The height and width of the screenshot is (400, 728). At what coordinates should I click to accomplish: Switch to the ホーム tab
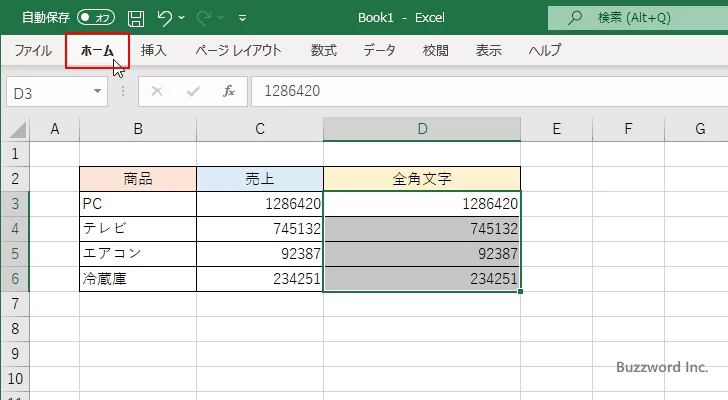[97, 50]
